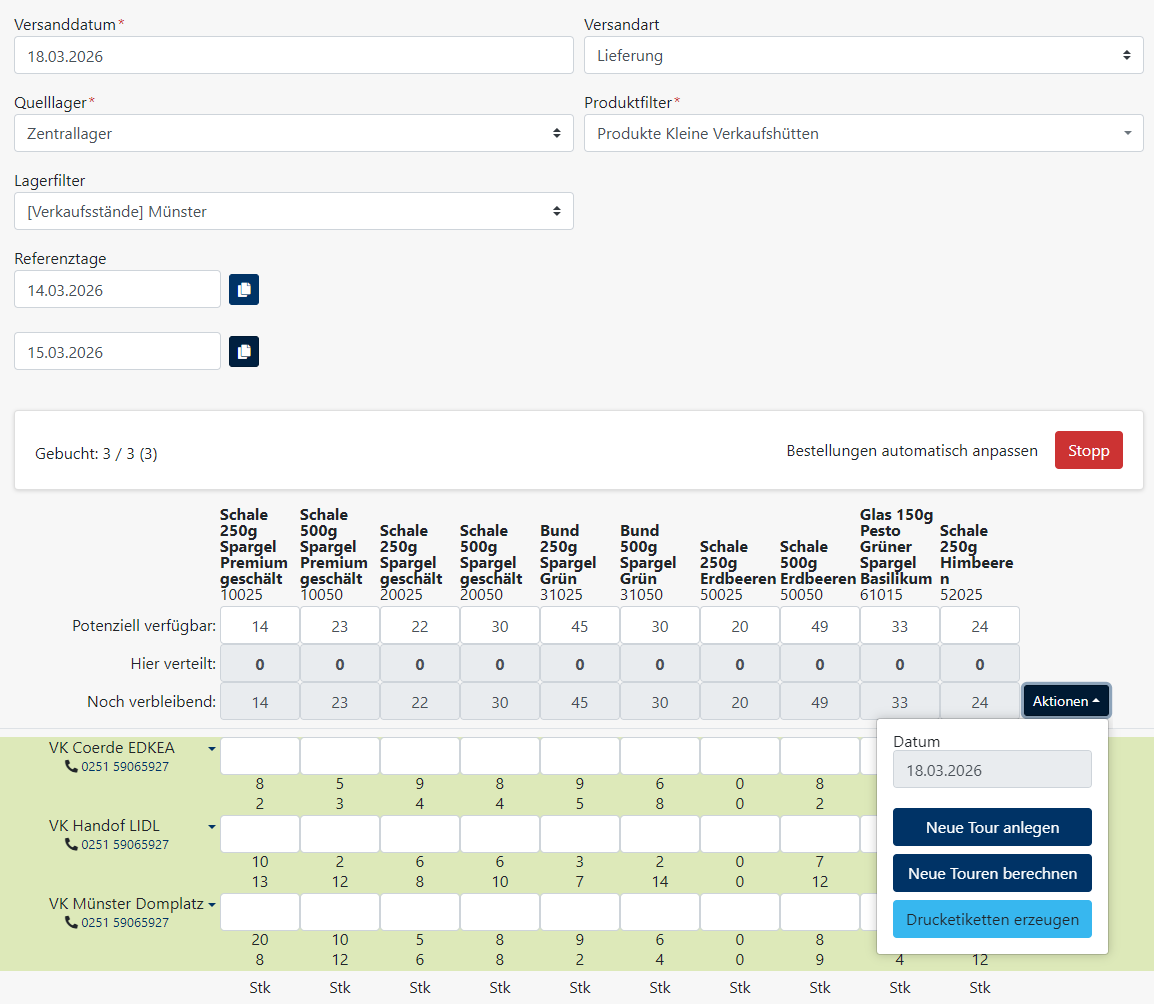Open the Lagerfilter Münster dropdown
Viewport: 1154px width, 1004px height.
point(293,211)
